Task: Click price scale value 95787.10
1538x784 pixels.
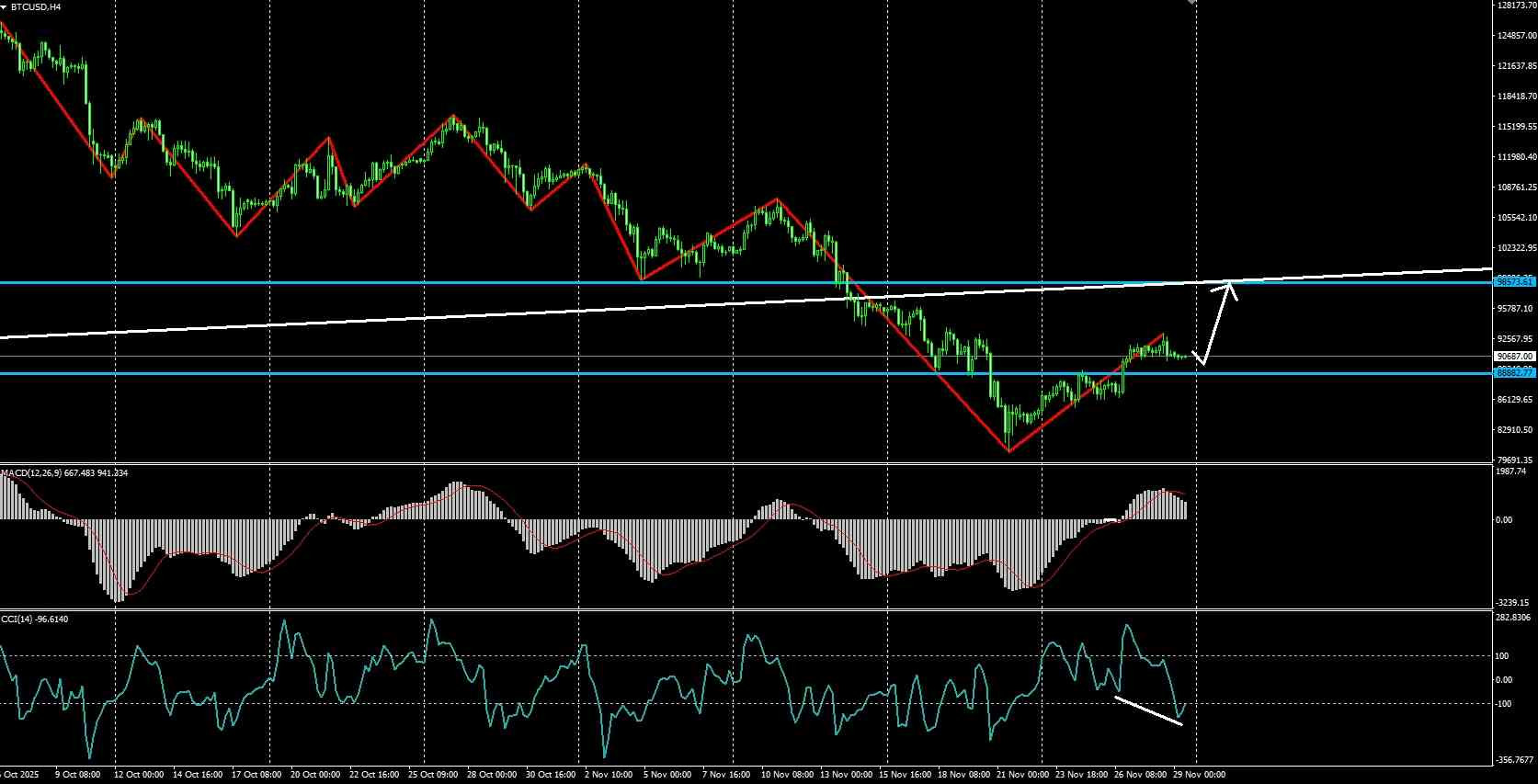Action: point(1515,309)
